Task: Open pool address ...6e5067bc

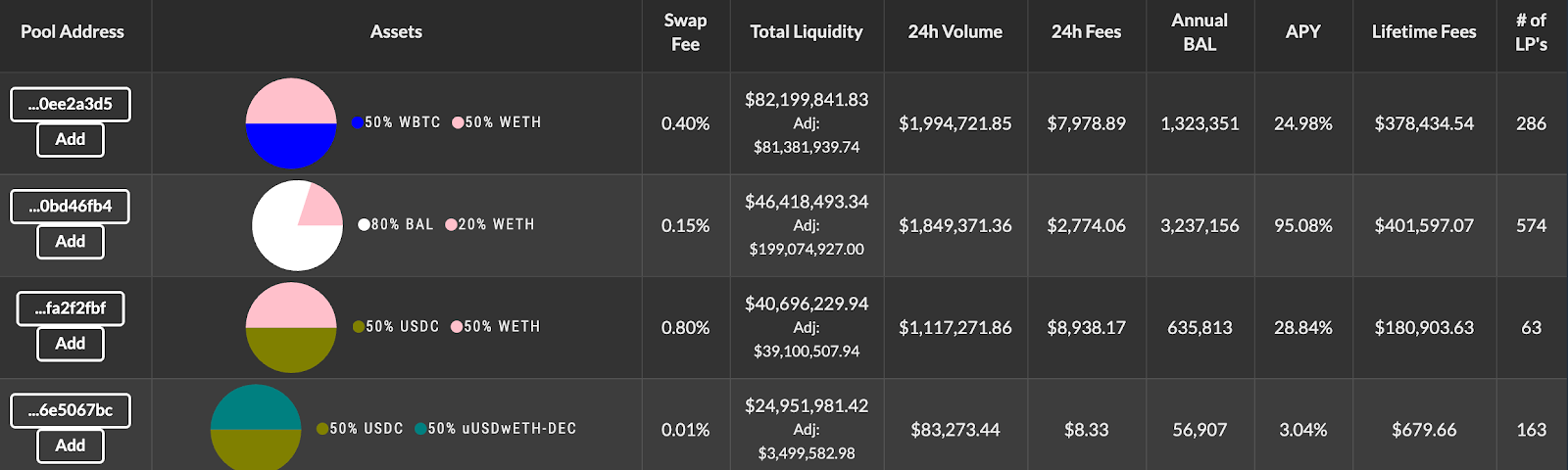Action: [71, 409]
